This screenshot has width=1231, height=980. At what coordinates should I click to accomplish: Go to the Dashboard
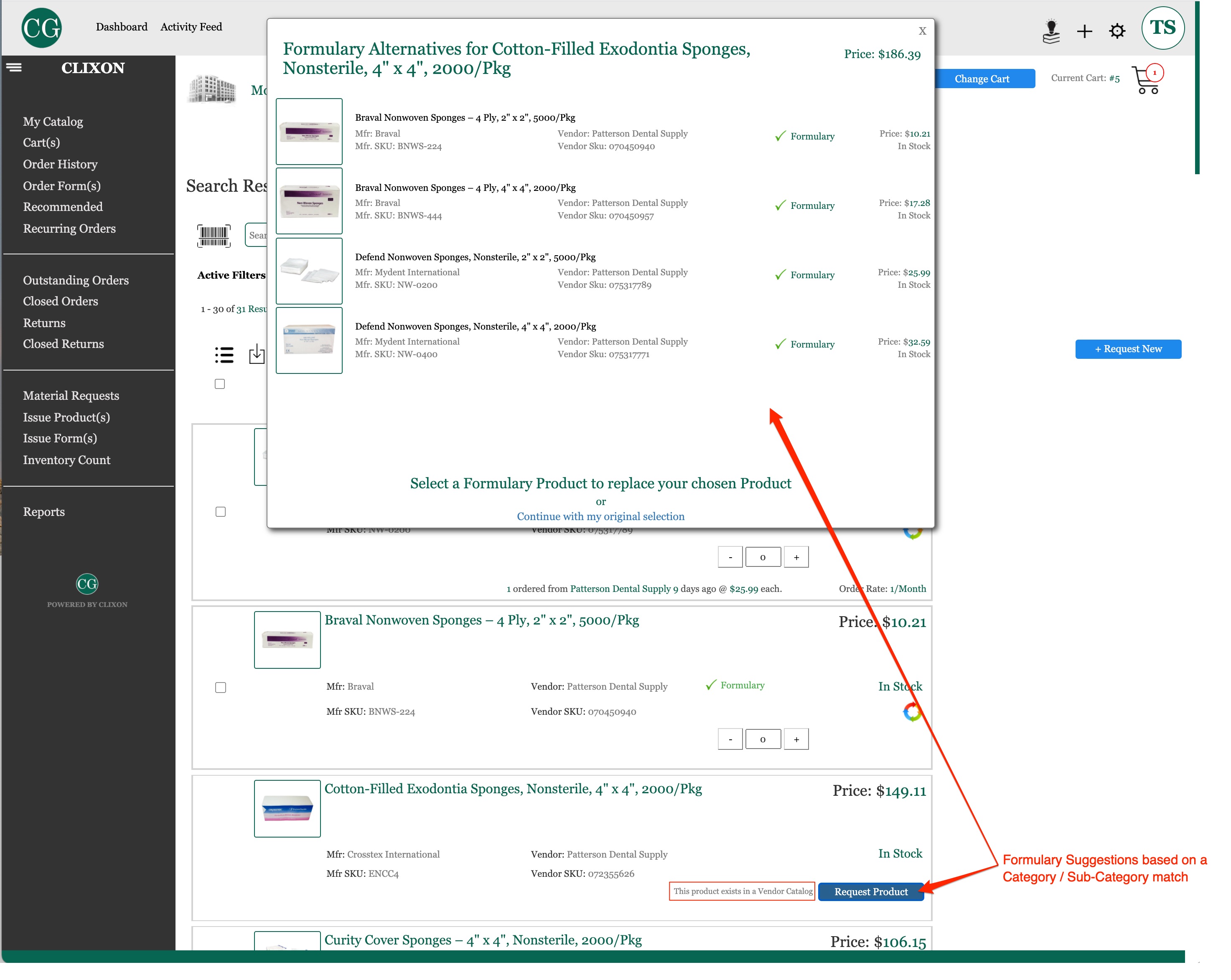[x=121, y=26]
